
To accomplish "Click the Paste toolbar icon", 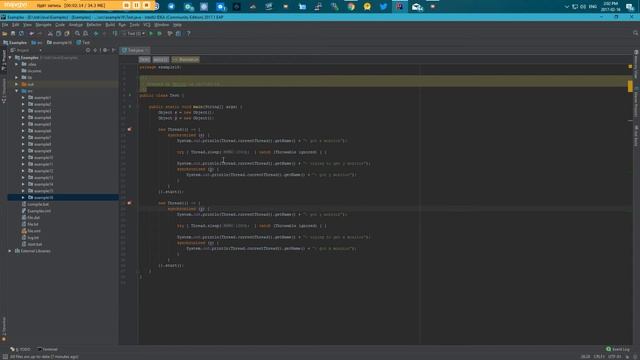I will click(x=67, y=33).
